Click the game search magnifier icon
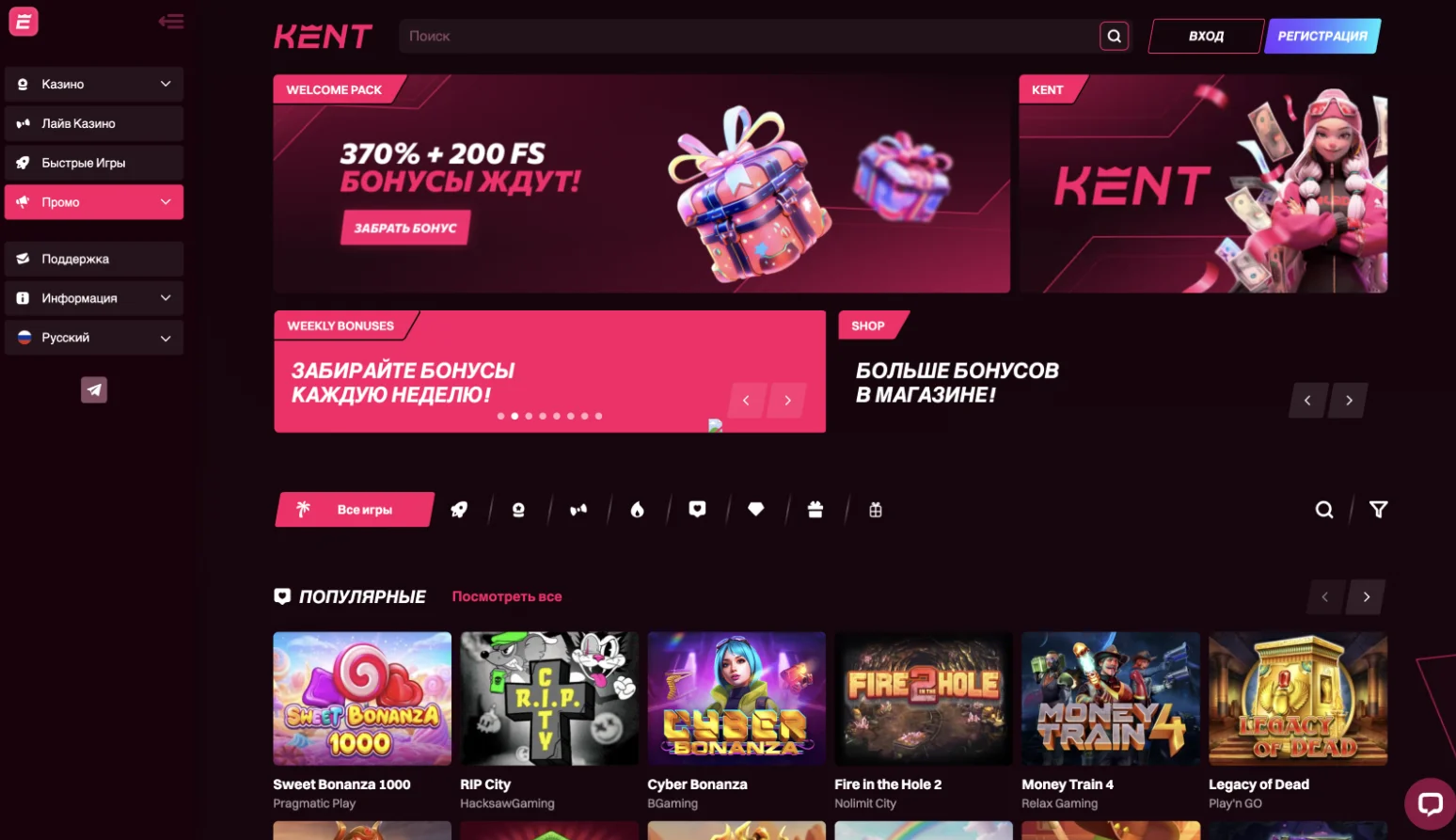This screenshot has height=840, width=1456. [x=1324, y=510]
